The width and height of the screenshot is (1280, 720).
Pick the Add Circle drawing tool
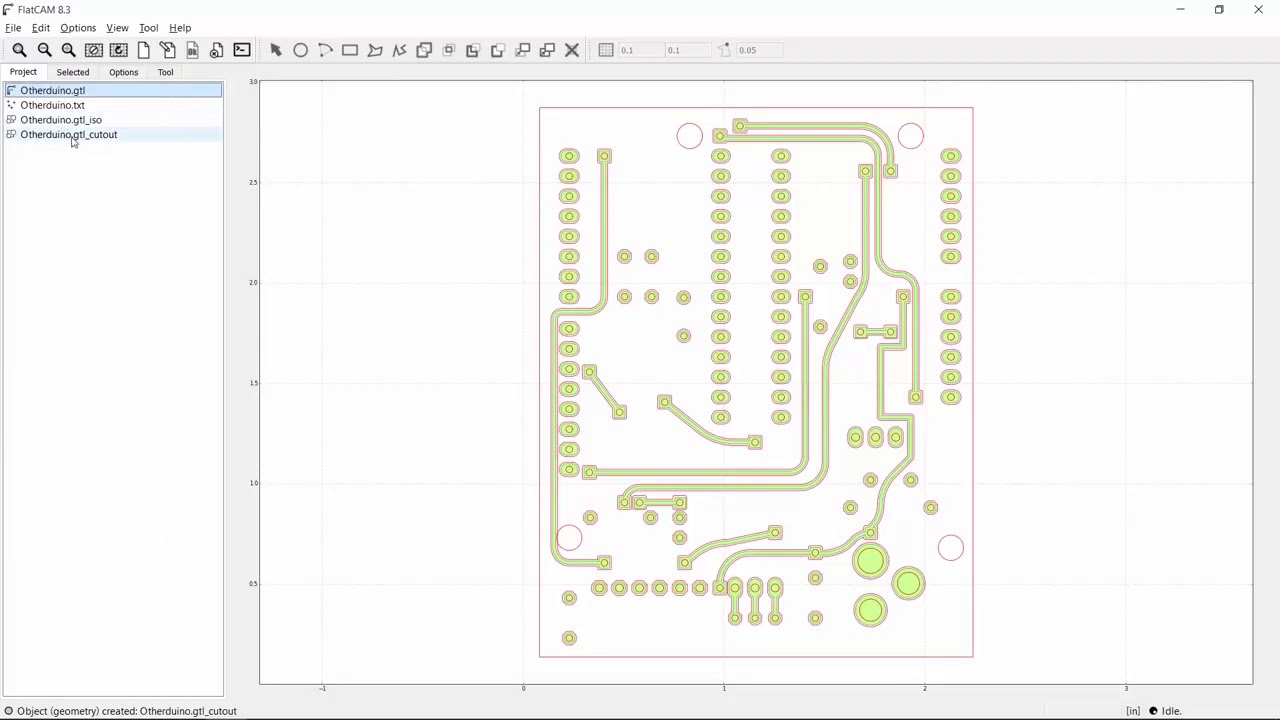pyautogui.click(x=300, y=50)
